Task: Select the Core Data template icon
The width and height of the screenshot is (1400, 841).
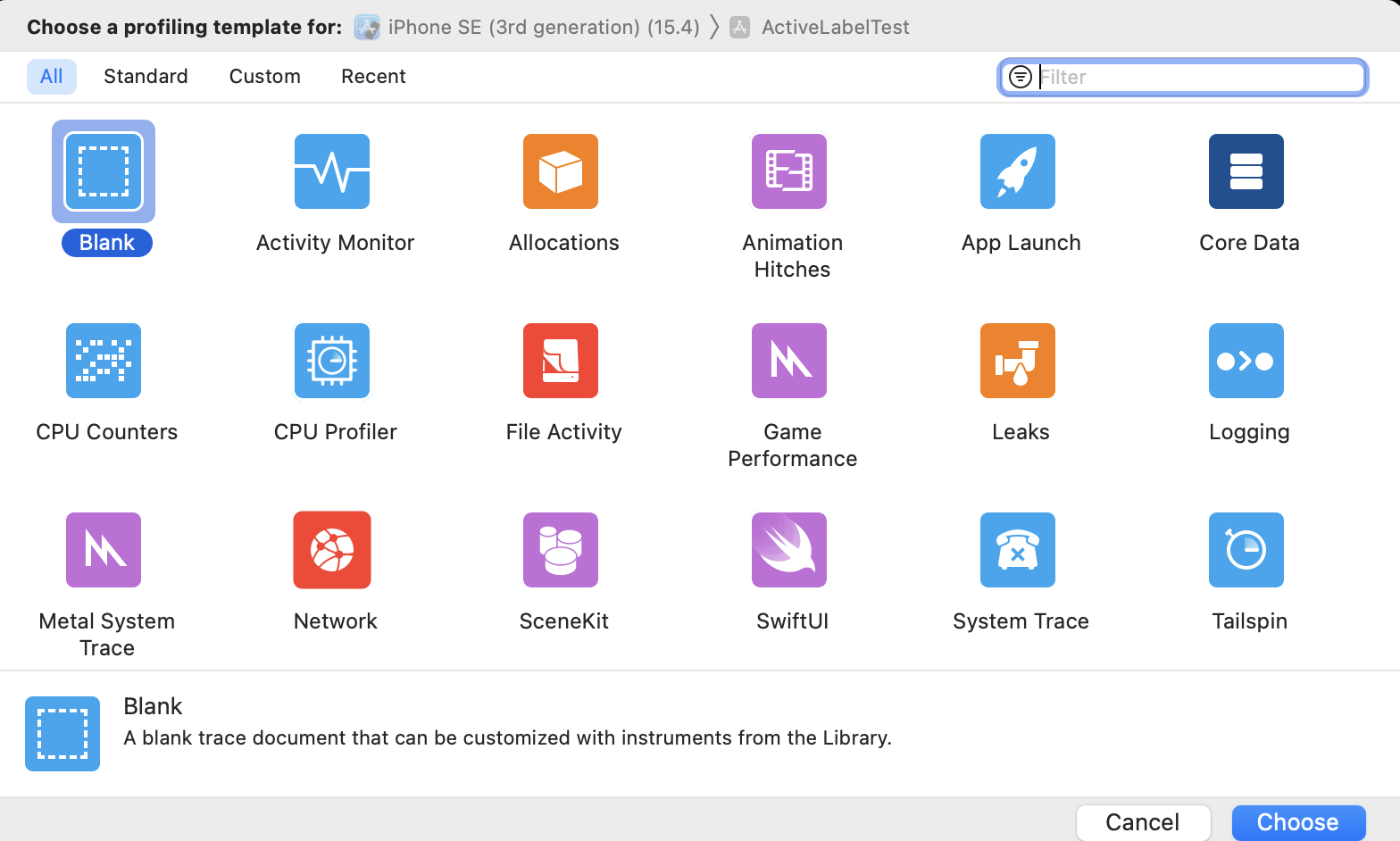Action: click(x=1246, y=171)
